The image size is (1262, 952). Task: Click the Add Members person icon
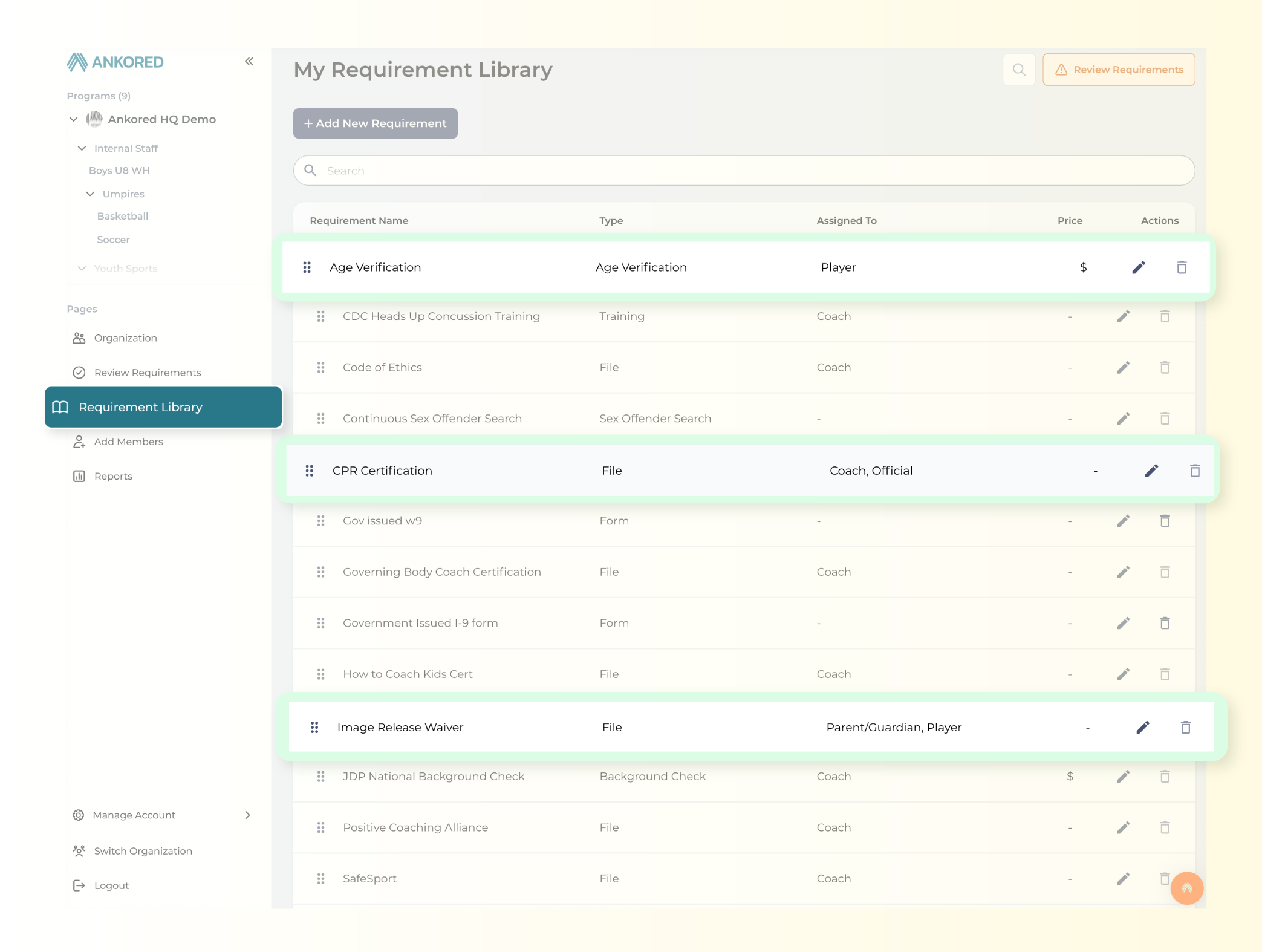[79, 442]
